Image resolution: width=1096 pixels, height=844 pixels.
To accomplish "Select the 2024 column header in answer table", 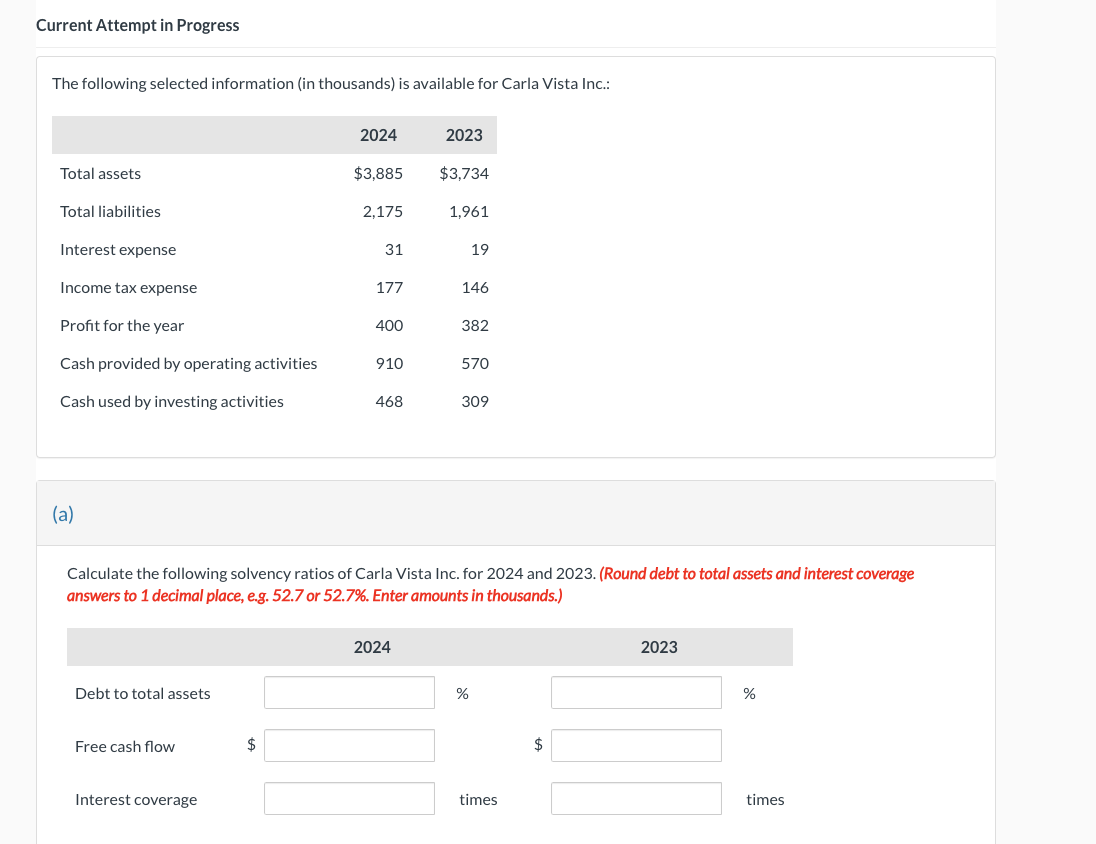I will click(372, 647).
